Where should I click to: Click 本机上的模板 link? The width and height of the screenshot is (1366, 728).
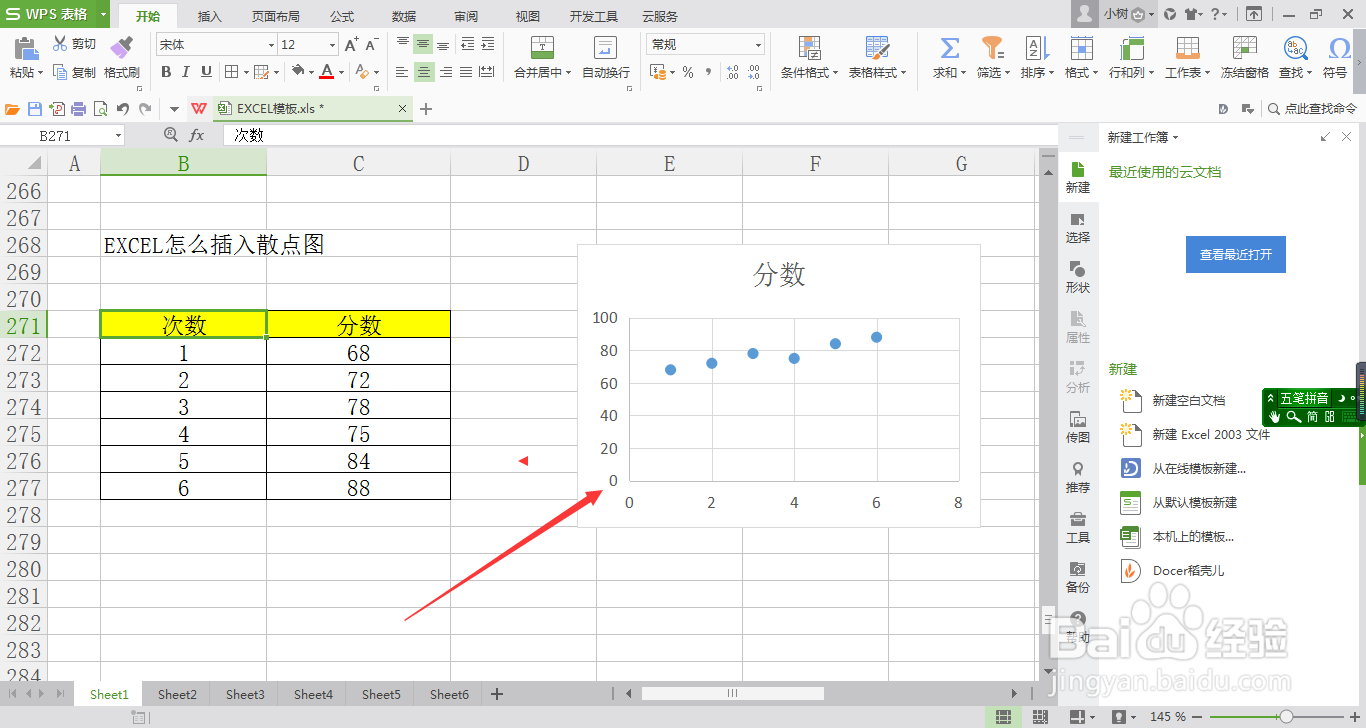click(x=1193, y=536)
